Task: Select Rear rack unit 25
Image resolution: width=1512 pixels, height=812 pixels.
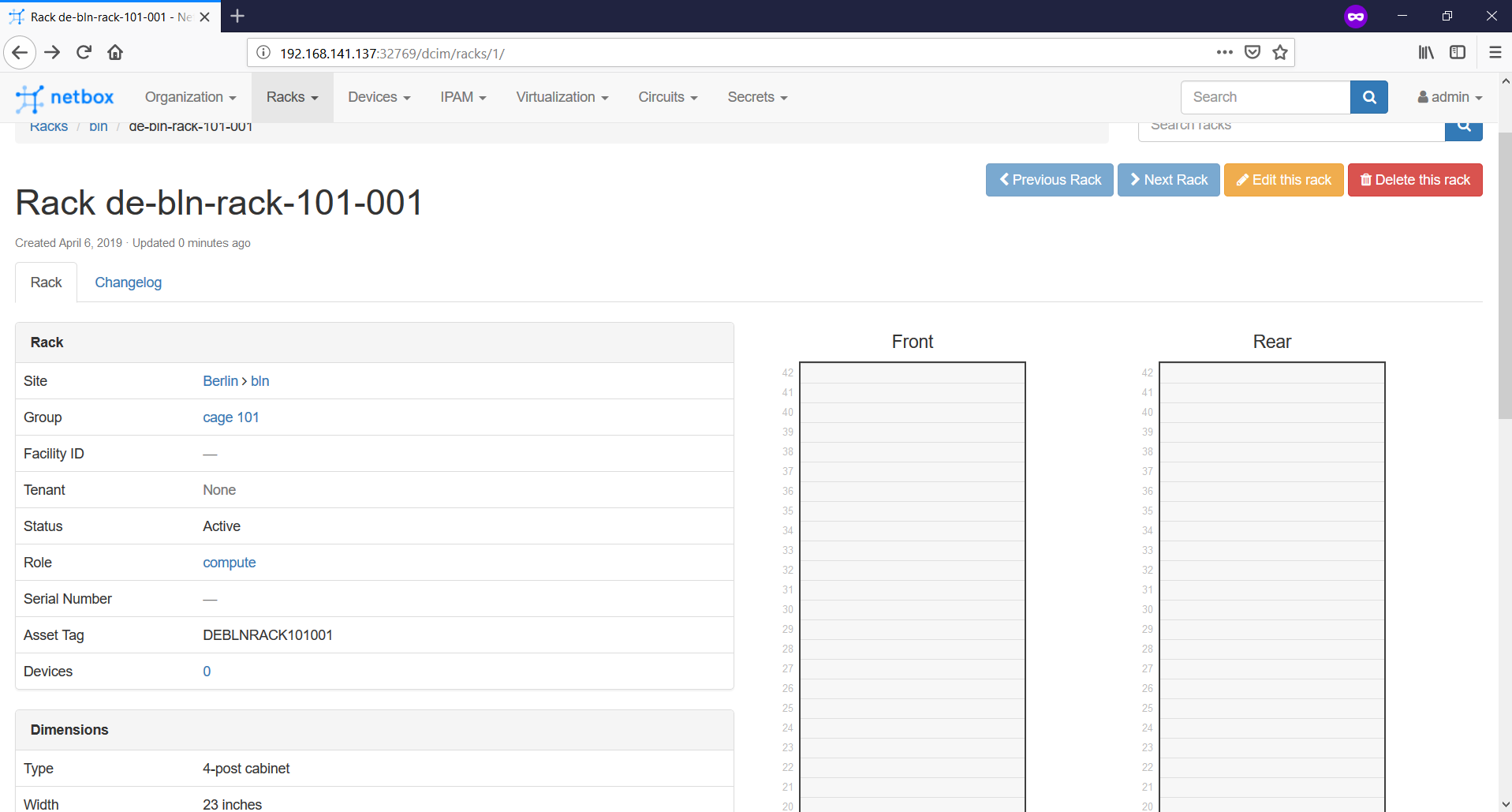Action: pos(1272,709)
